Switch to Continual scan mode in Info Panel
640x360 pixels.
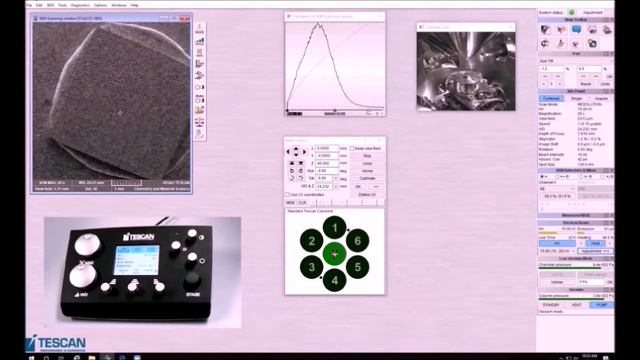click(551, 98)
